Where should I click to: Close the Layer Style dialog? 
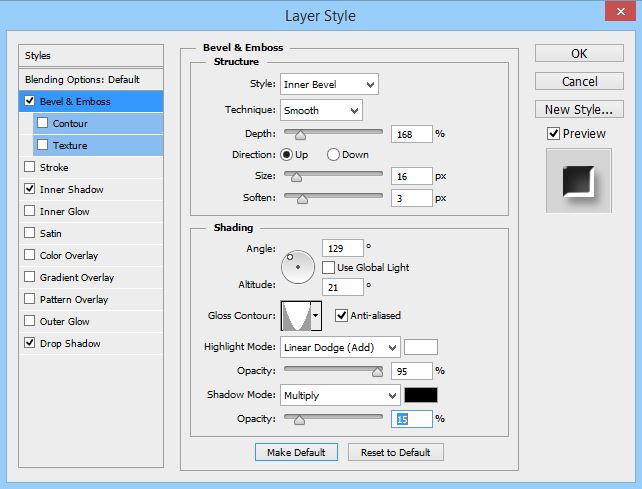pos(620,11)
